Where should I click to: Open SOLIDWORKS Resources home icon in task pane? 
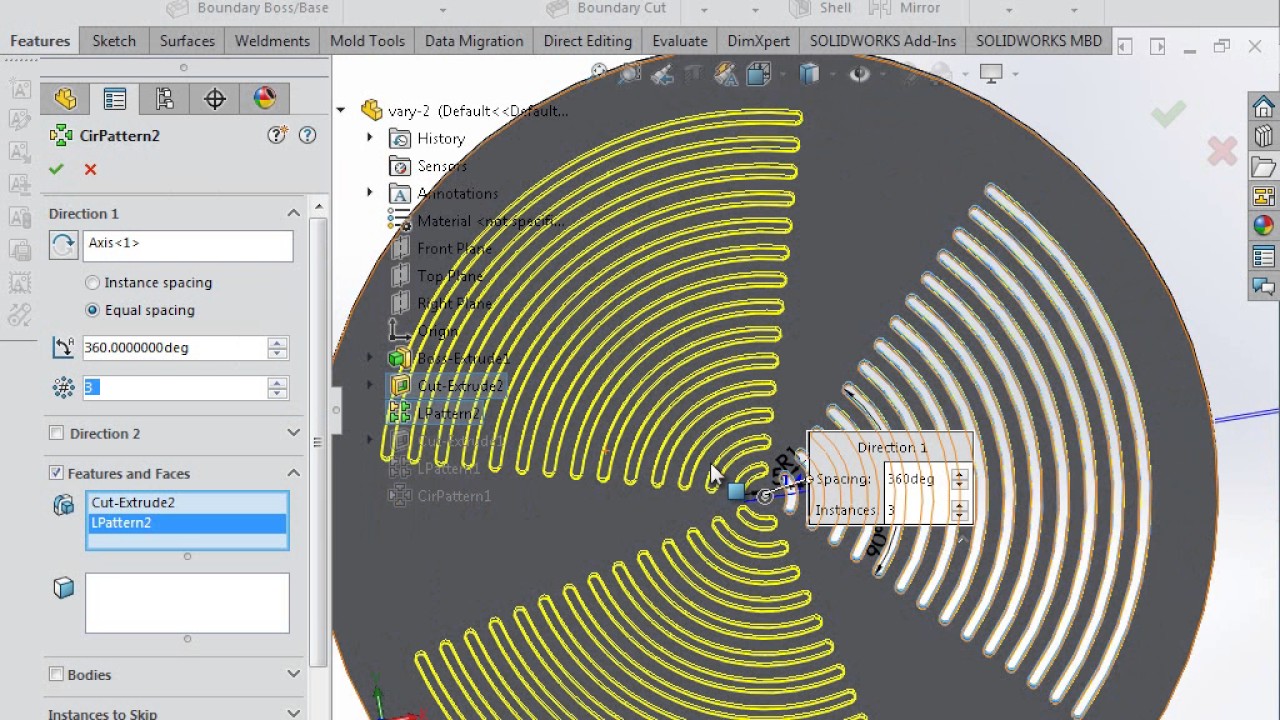[1264, 106]
